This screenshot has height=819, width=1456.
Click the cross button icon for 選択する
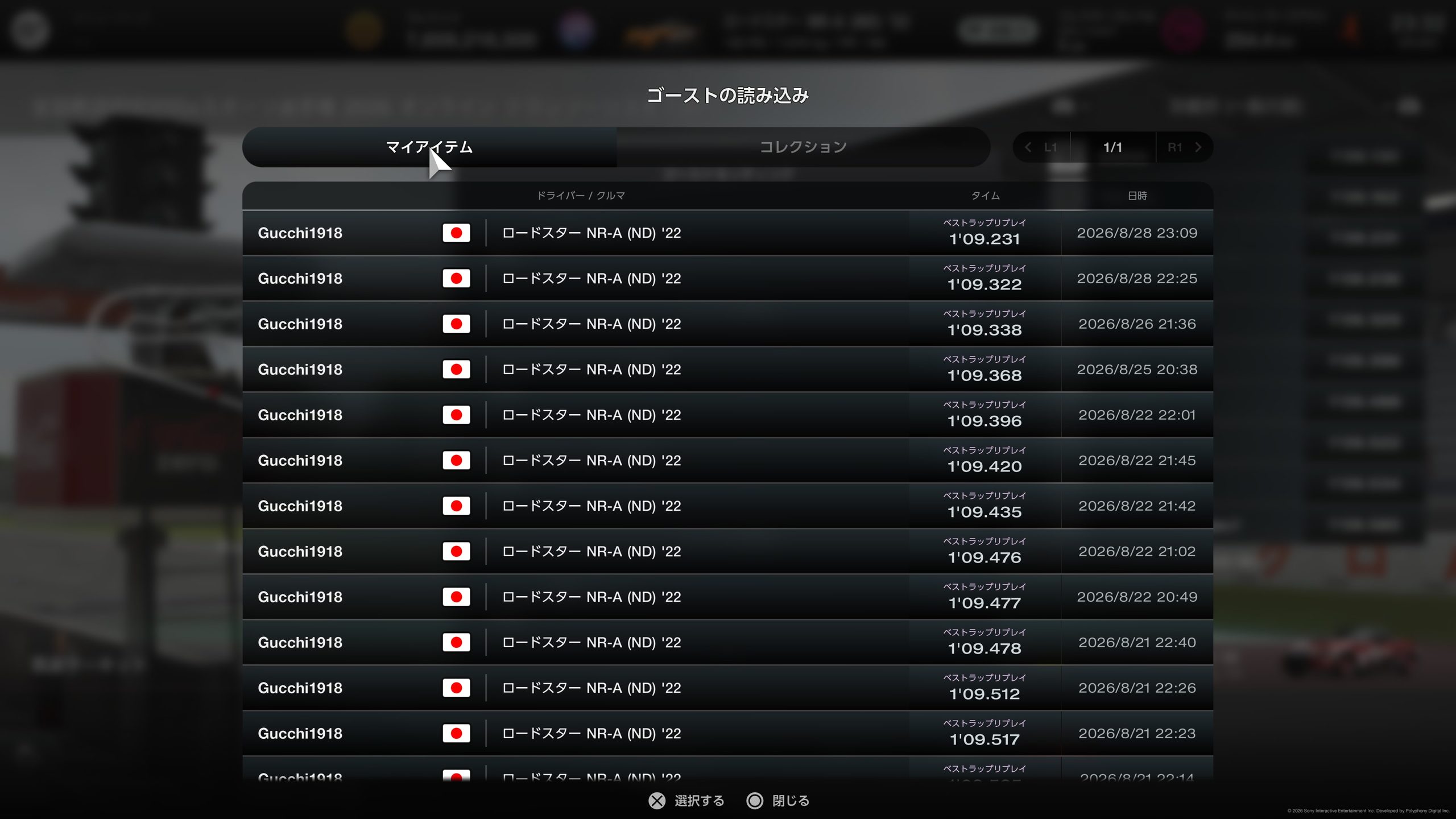pyautogui.click(x=656, y=801)
